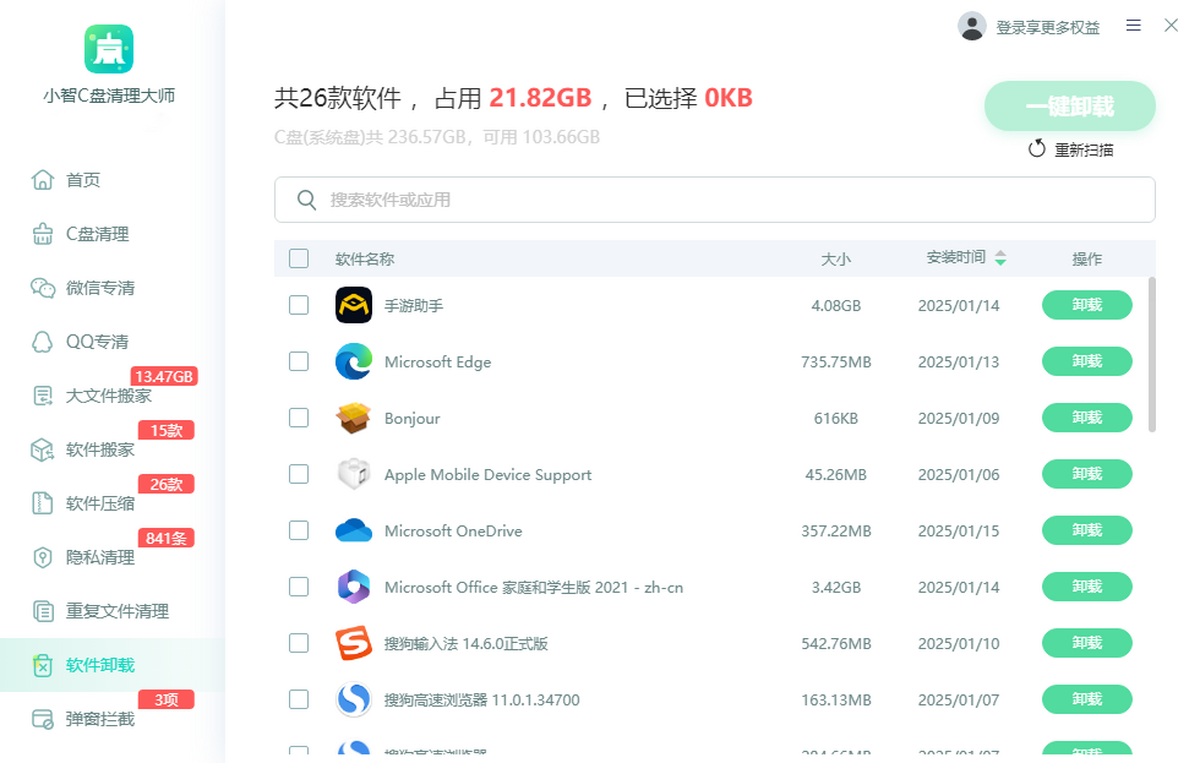Open 大文件搬家 in the sidebar
This screenshot has width=1200, height=763.
coord(109,396)
